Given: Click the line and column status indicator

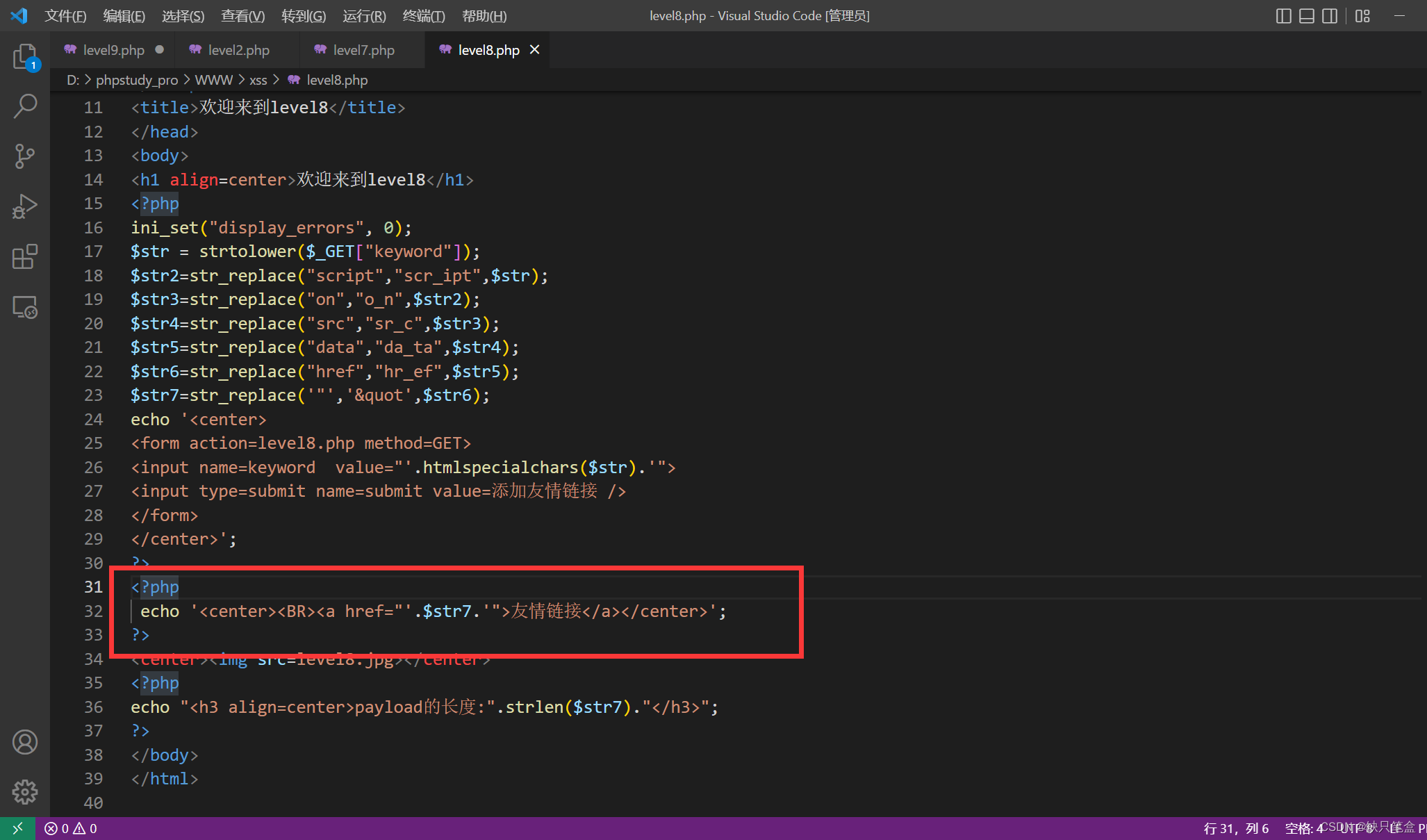Looking at the screenshot, I should click(x=1236, y=828).
